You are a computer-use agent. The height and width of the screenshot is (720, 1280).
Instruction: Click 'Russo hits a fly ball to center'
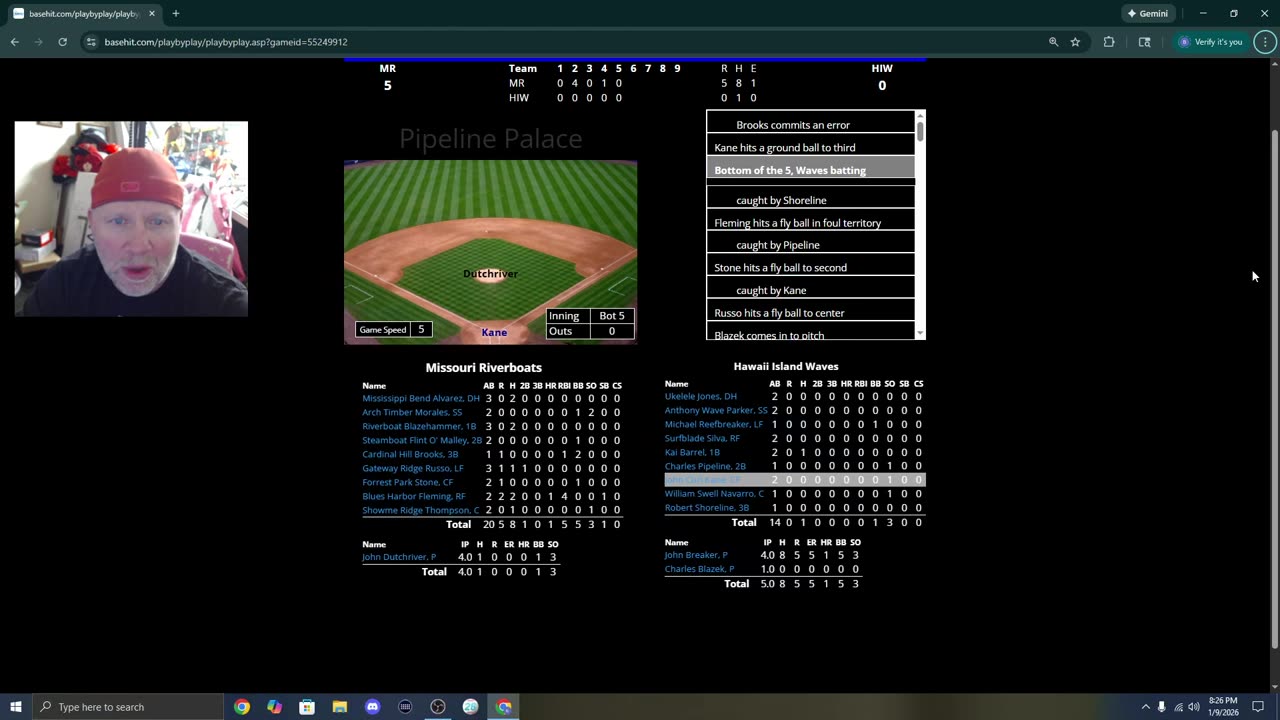pyautogui.click(x=779, y=313)
